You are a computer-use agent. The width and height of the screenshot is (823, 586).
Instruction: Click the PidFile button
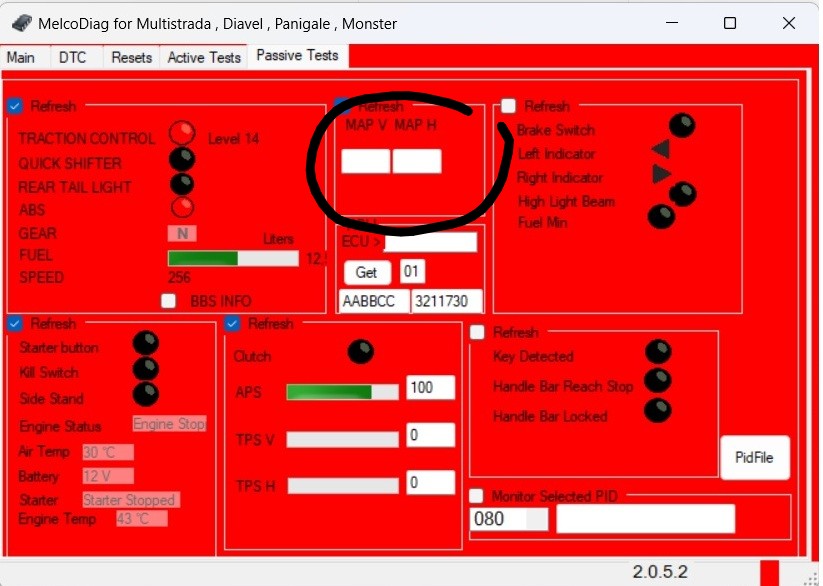click(x=754, y=457)
